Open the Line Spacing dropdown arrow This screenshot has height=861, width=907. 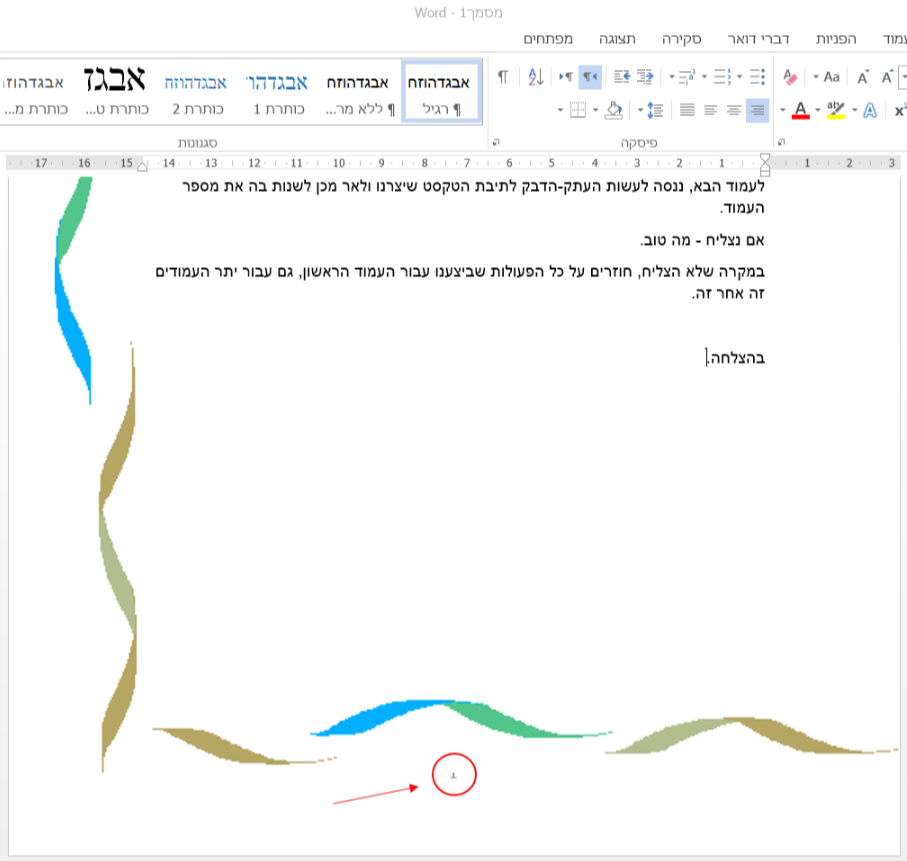[x=639, y=111]
